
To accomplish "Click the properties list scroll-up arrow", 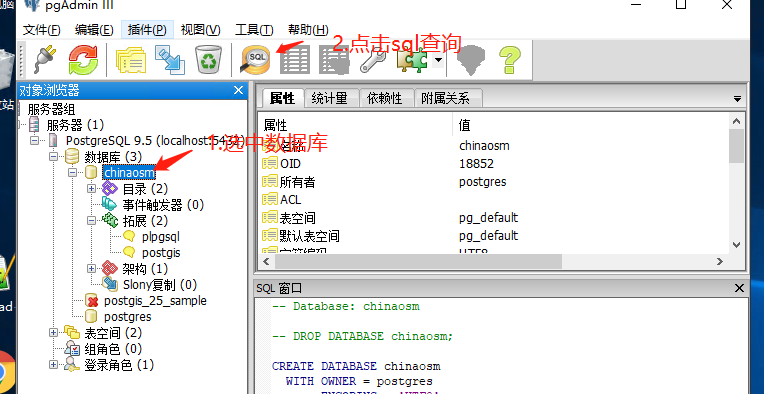I will tap(736, 121).
